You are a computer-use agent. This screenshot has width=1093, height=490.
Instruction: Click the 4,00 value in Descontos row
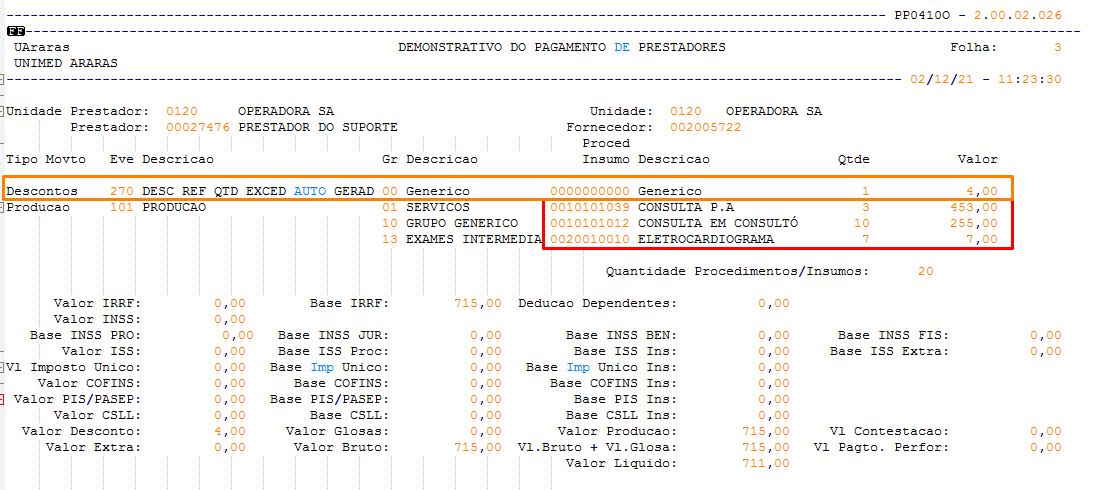[x=981, y=191]
